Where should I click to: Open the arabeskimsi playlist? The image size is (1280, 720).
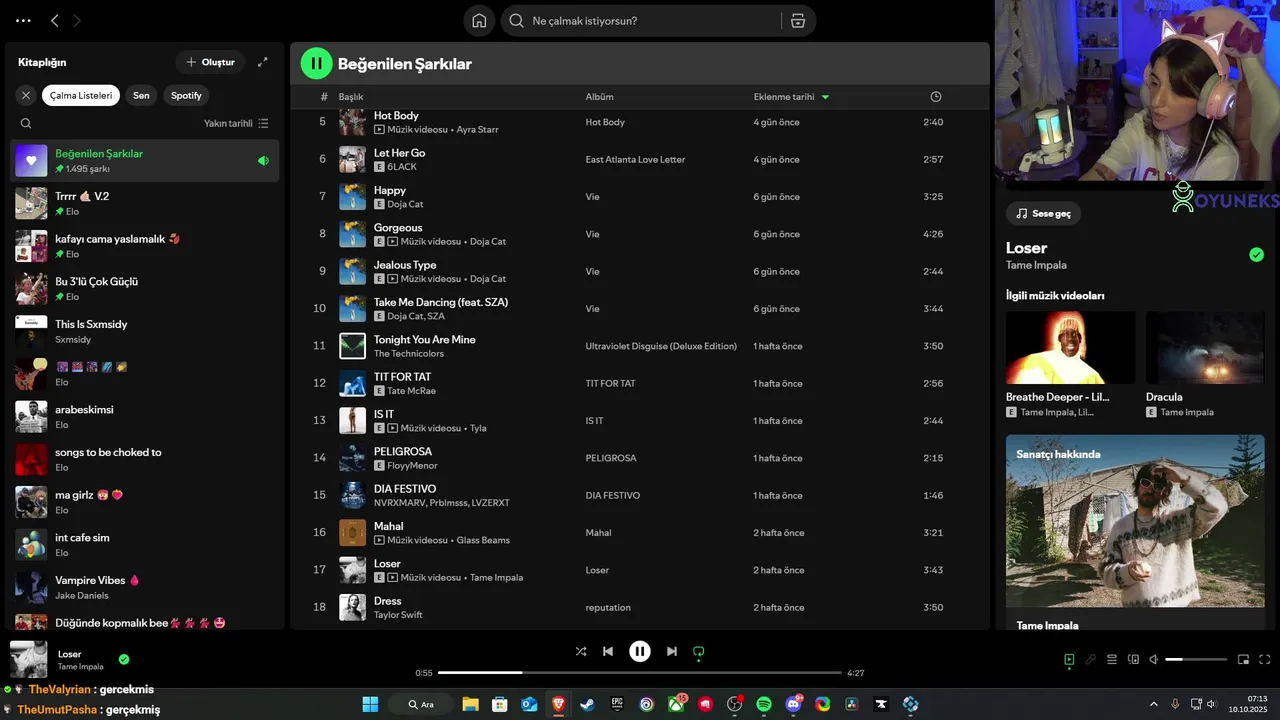pos(145,416)
